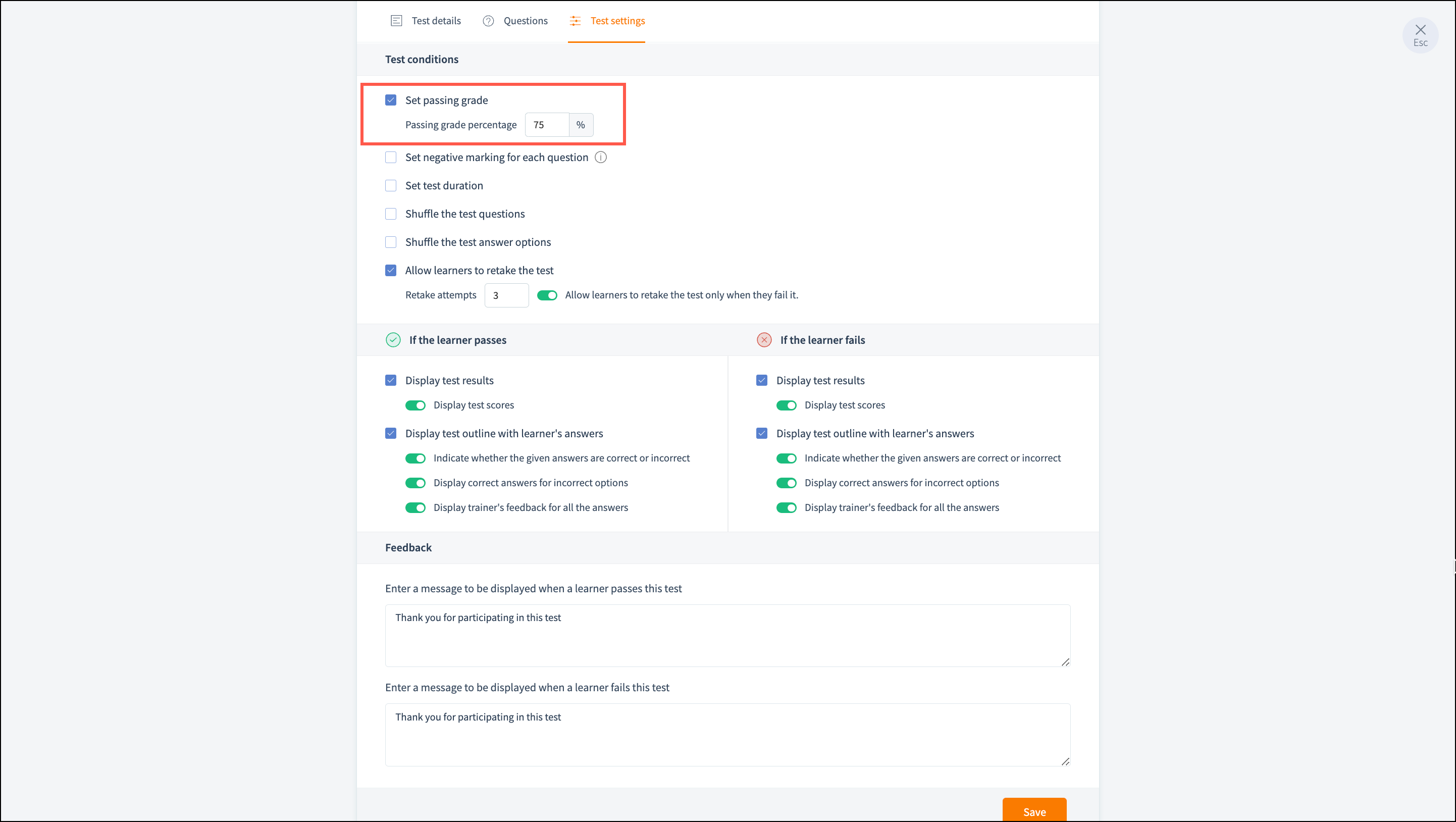Check the Set test duration checkbox
Viewport: 1456px width, 822px height.
tap(391, 185)
